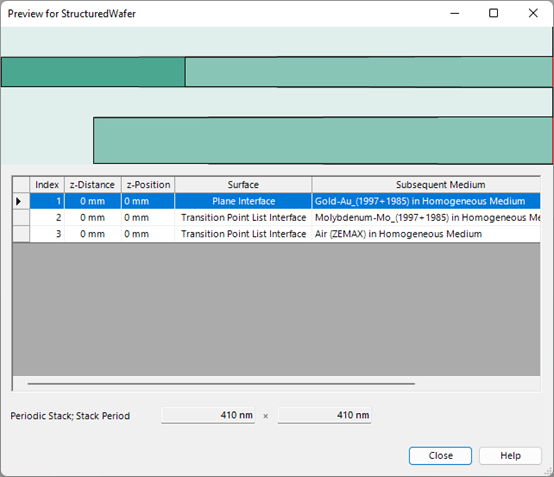The image size is (554, 477).
Task: Select row header of index 2
Action: tap(21, 217)
